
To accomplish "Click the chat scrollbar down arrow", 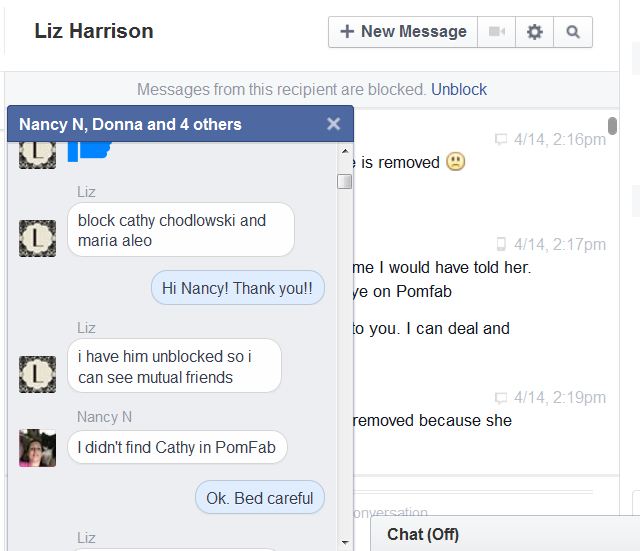I will [x=345, y=542].
